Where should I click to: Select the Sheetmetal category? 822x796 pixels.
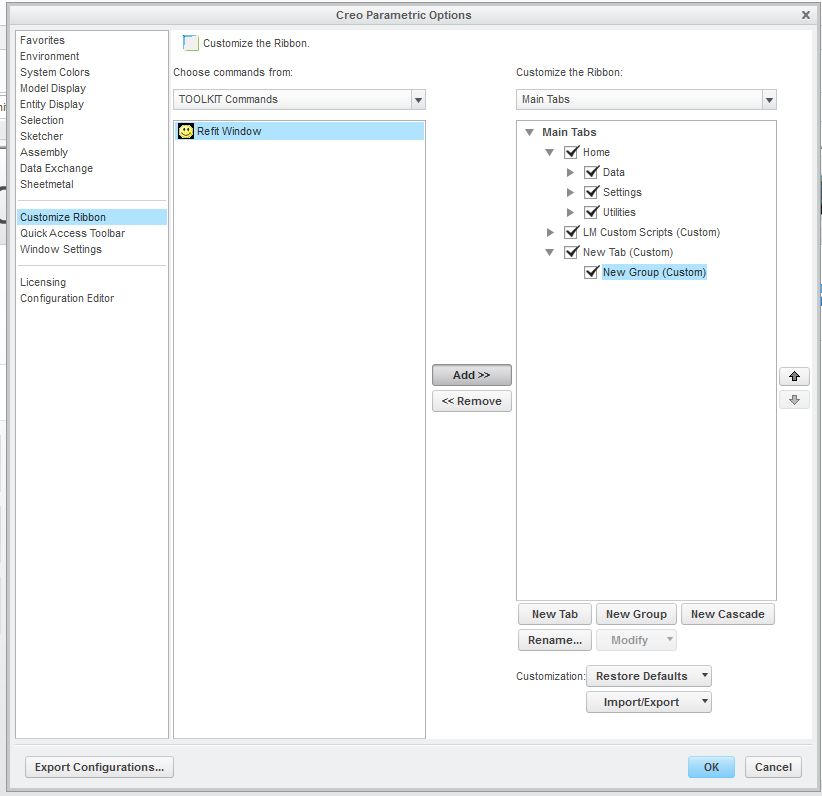tap(47, 184)
